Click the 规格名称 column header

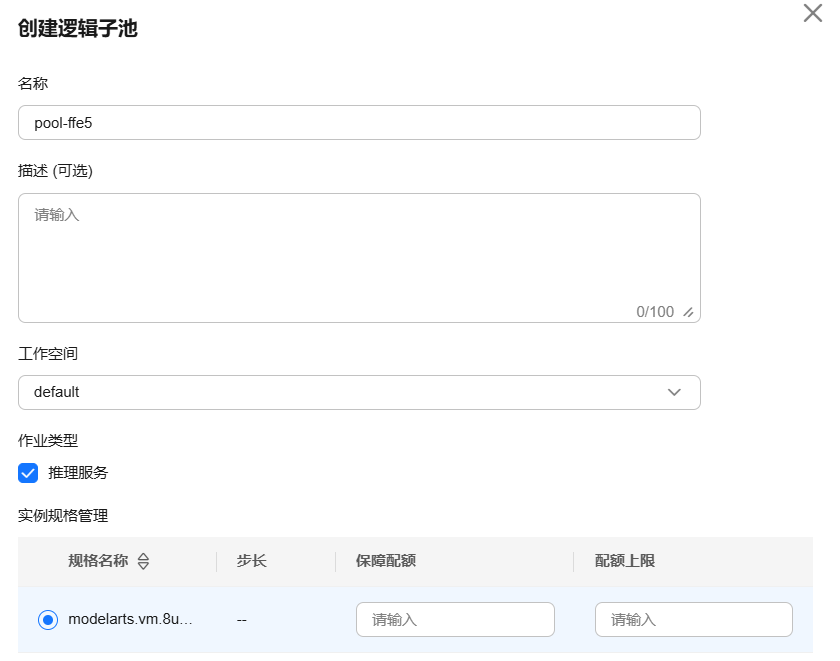(x=98, y=561)
